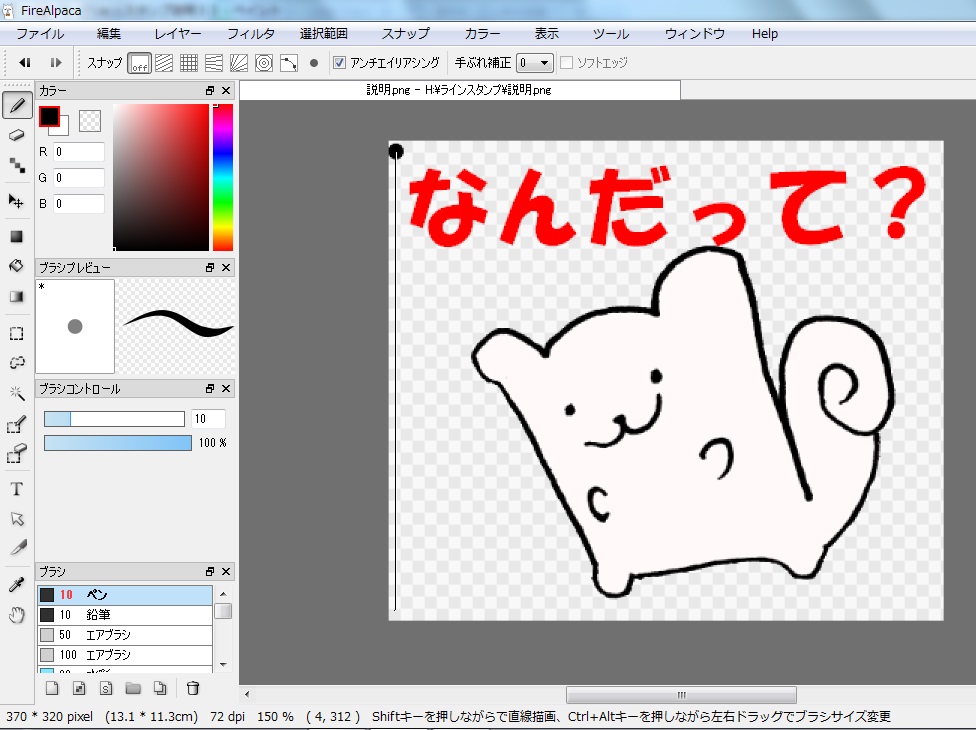Adjust the brush opacity slider

[118, 441]
